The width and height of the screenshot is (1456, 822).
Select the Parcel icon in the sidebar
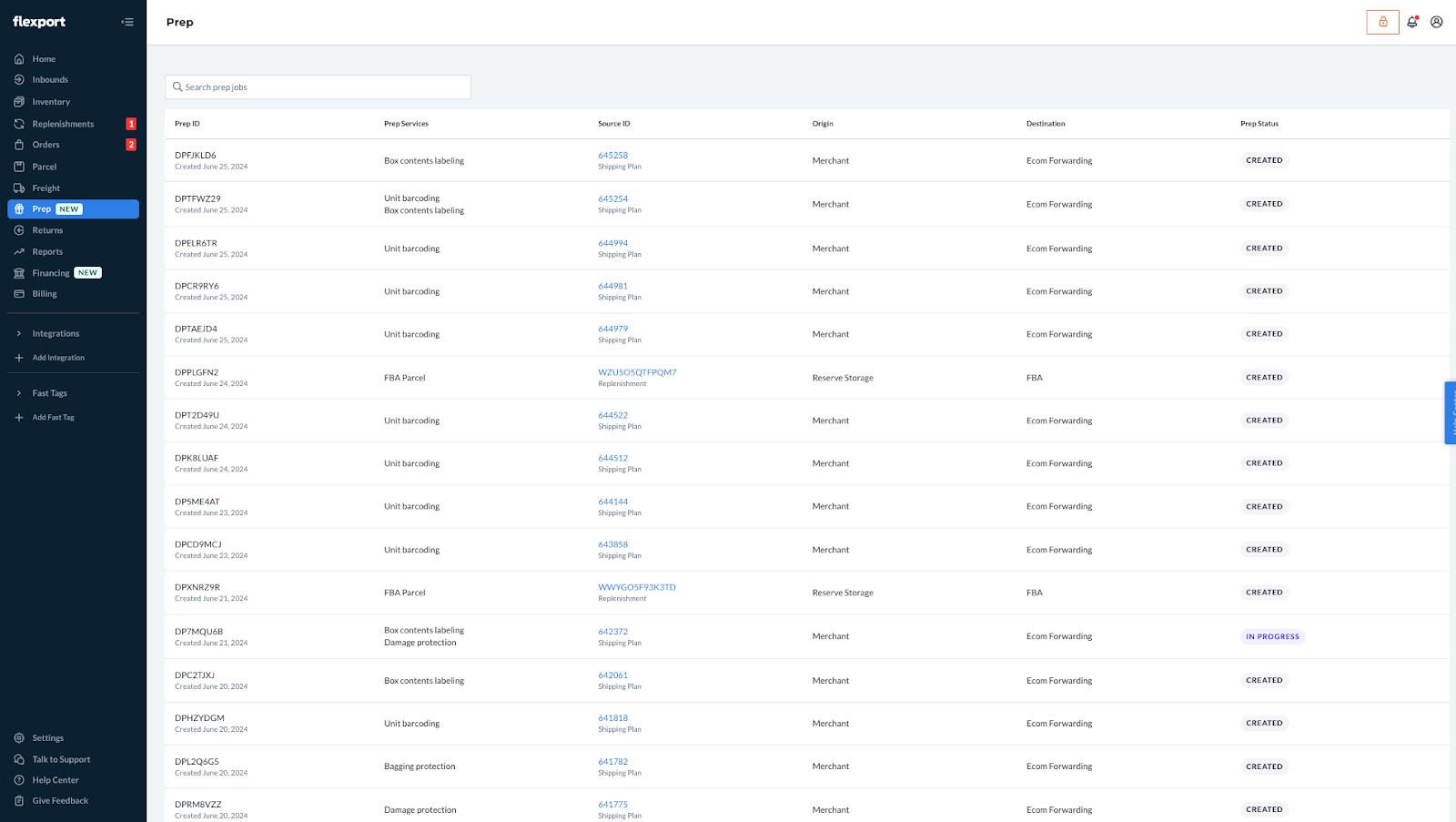pos(20,166)
